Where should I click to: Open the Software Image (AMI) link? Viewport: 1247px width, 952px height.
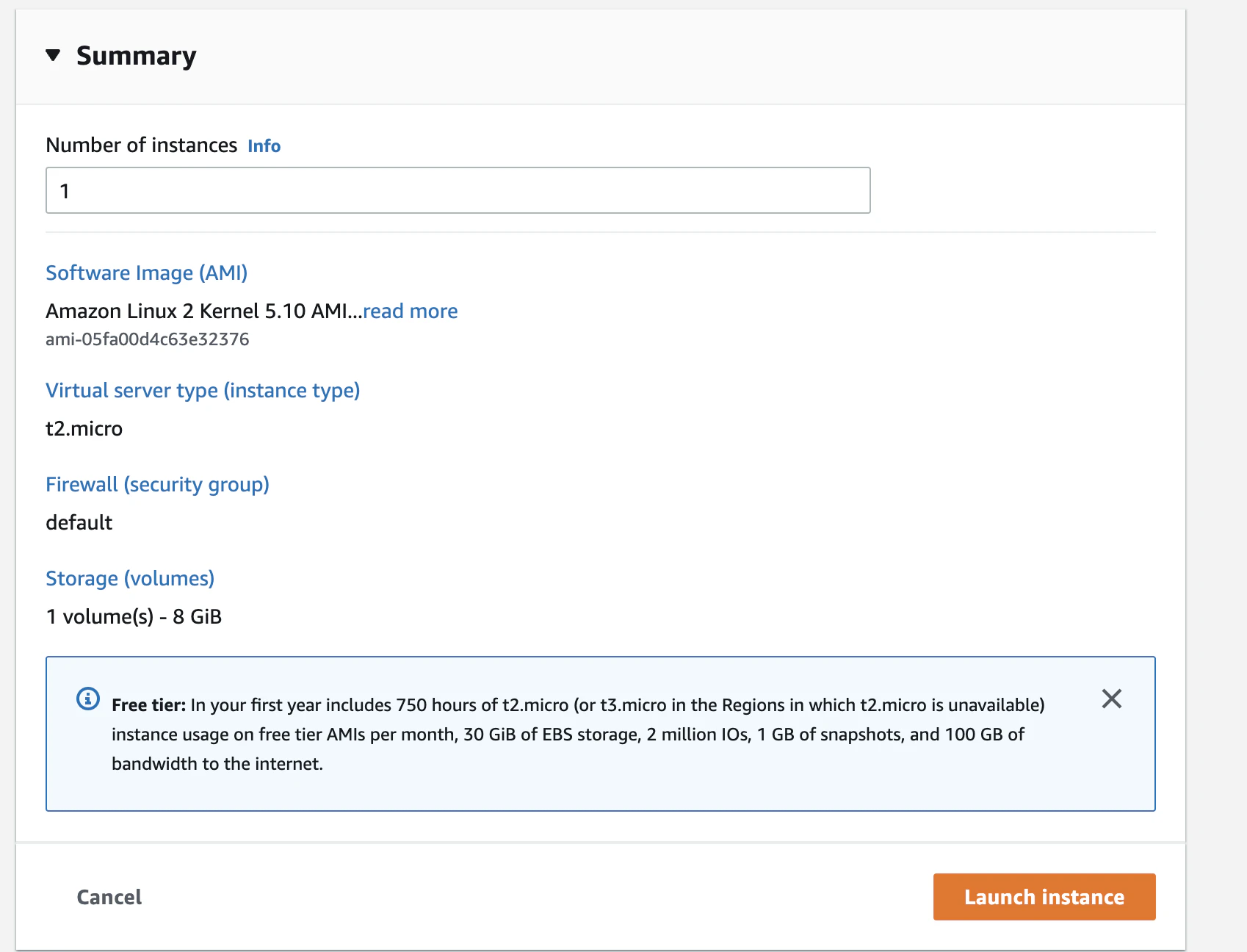pos(146,273)
